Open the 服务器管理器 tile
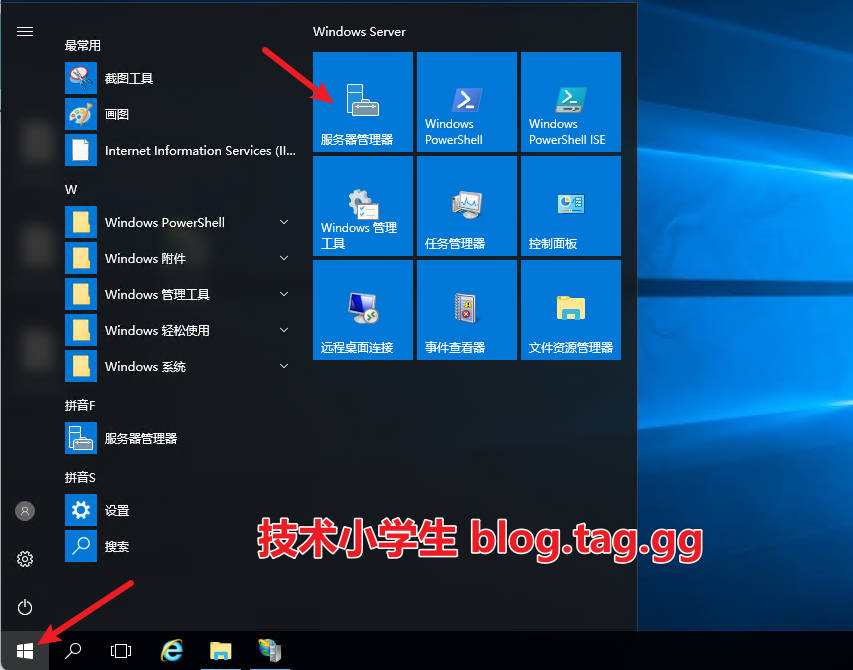 (362, 102)
